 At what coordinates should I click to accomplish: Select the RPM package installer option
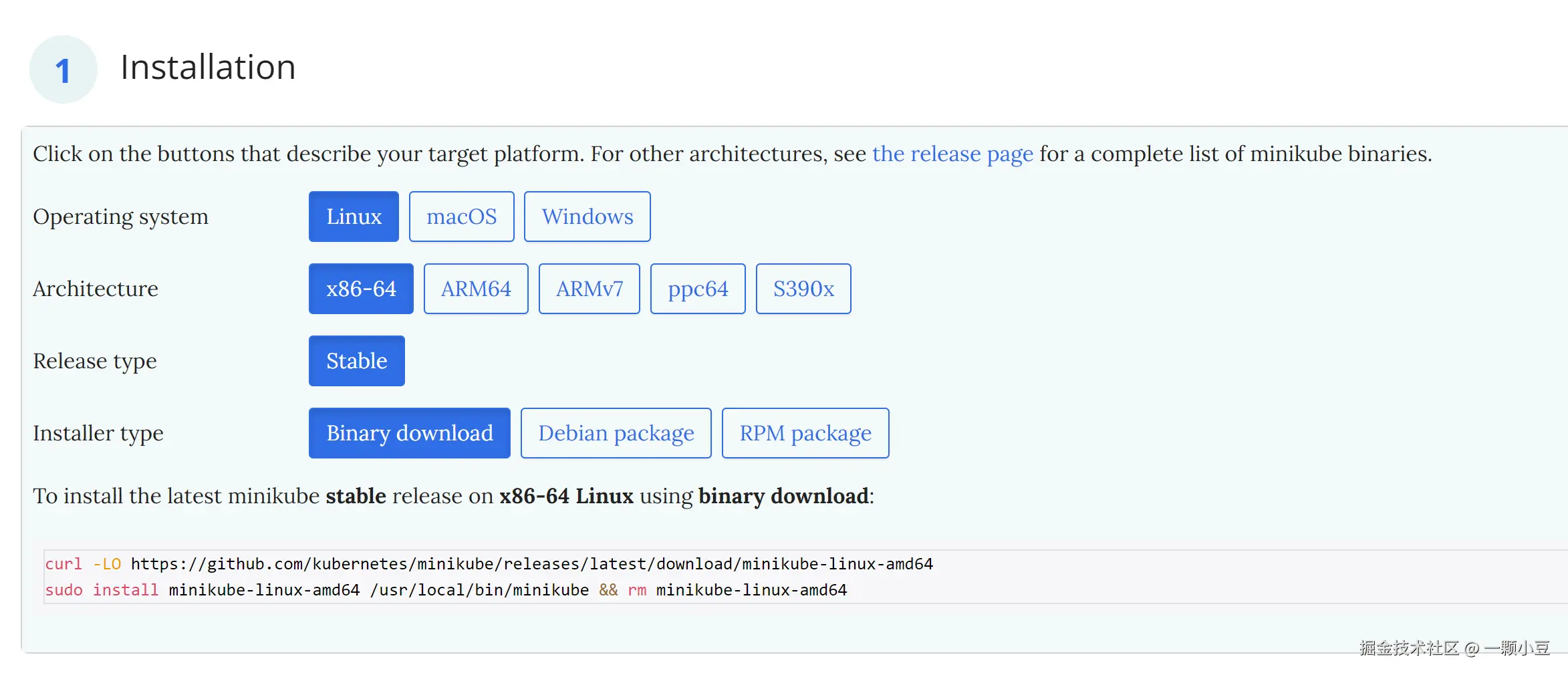click(805, 433)
